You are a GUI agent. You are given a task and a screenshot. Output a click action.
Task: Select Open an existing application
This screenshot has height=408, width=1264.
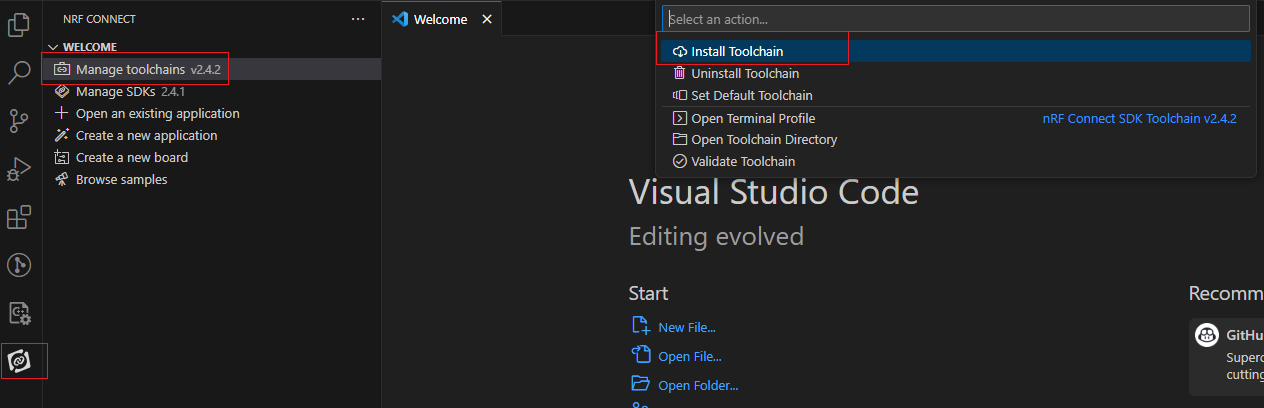212,113
